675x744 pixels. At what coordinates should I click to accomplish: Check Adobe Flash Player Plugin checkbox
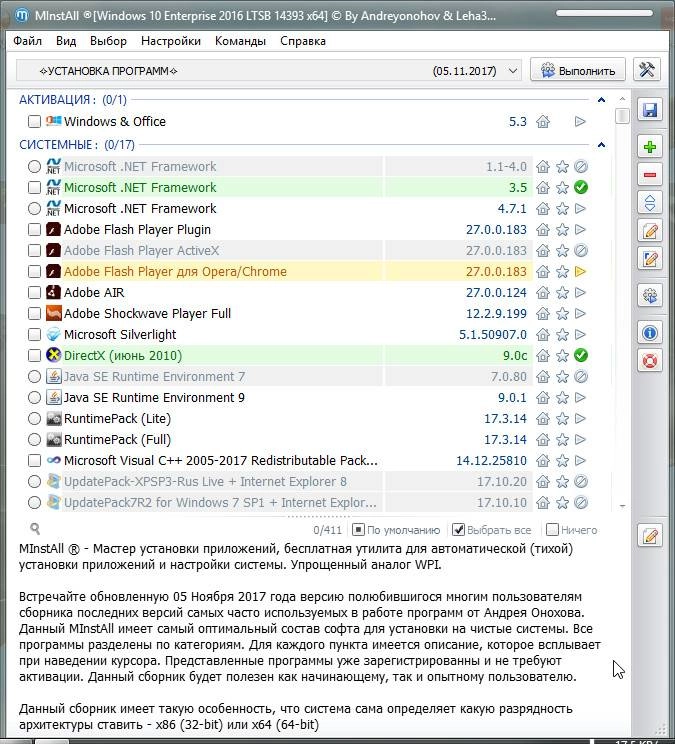[34, 230]
